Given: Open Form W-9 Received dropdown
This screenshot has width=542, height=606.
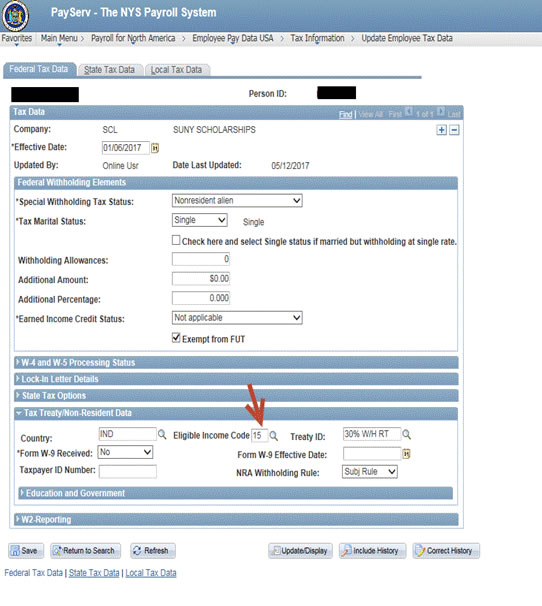Looking at the screenshot, I should pos(125,452).
